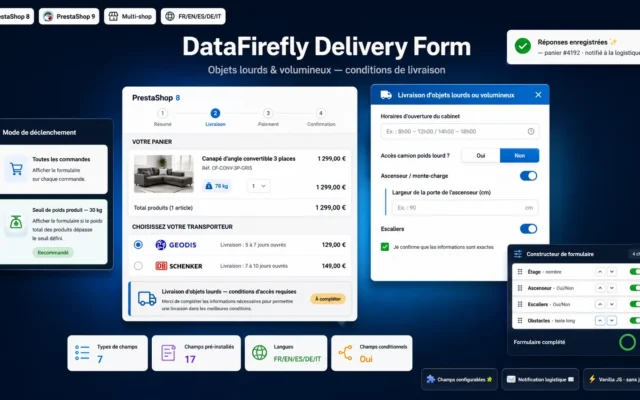
Task: Select Oui for heavy truck access
Action: [480, 156]
